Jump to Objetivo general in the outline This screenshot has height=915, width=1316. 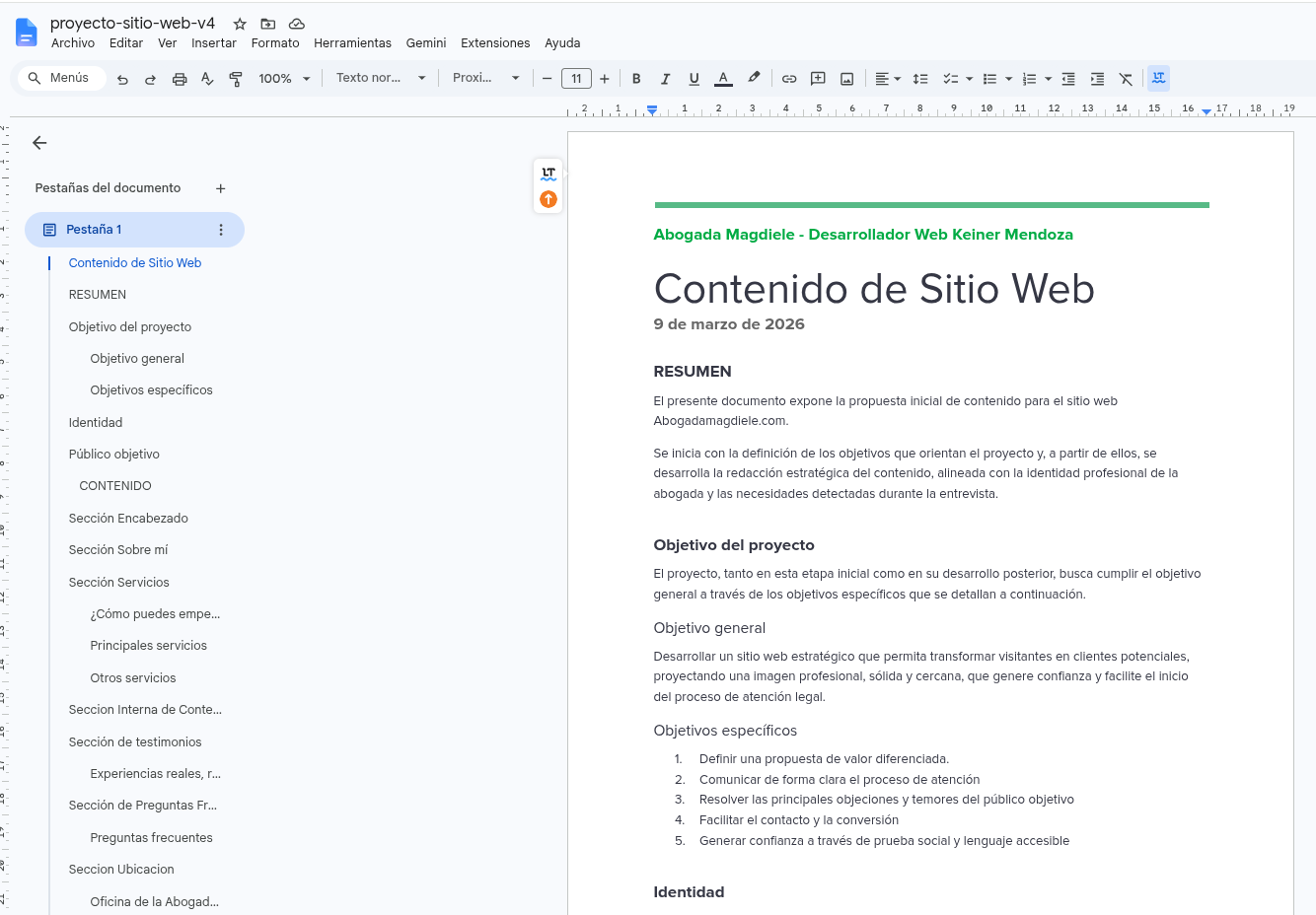pos(137,359)
